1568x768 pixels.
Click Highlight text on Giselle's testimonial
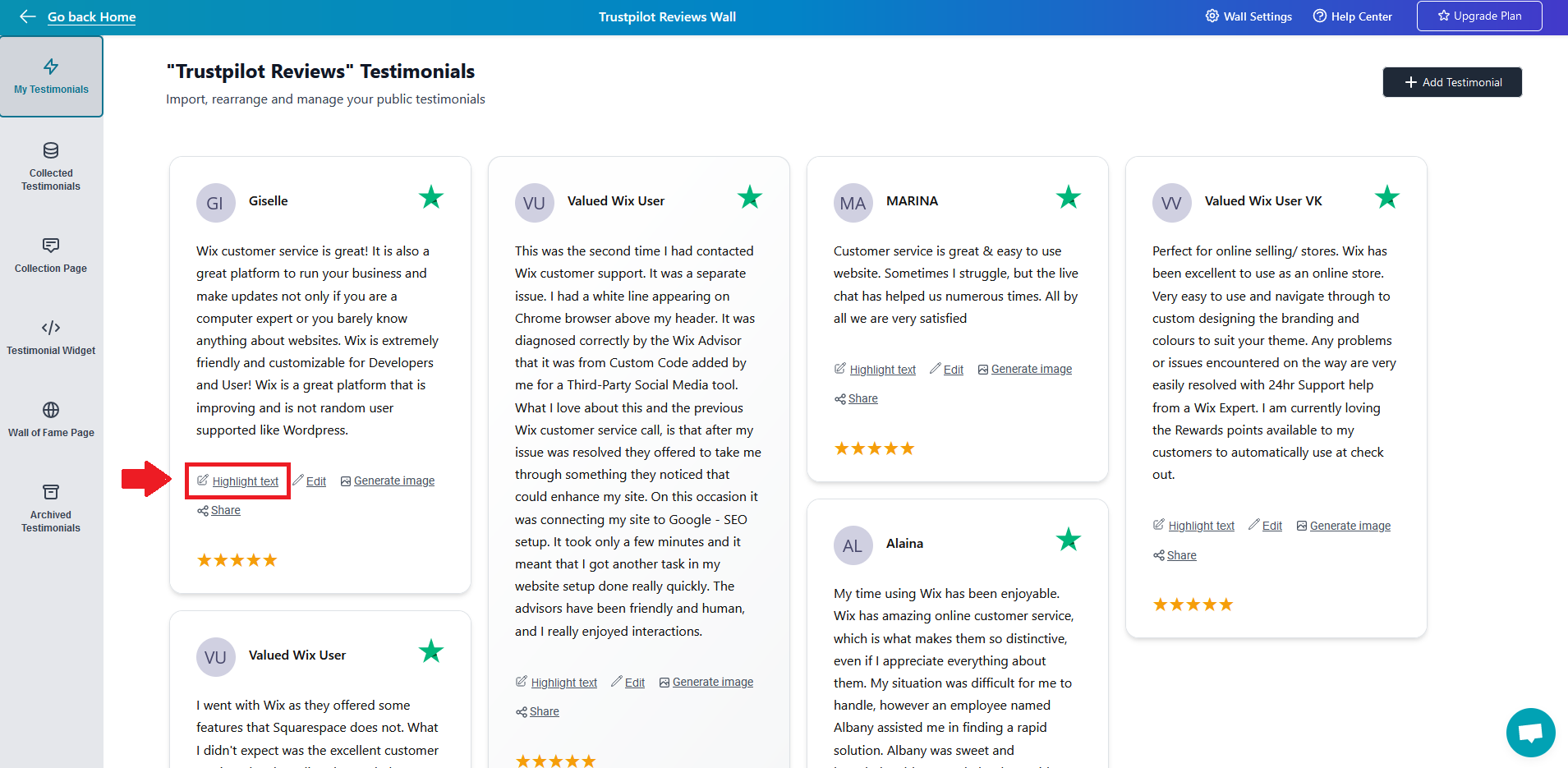[x=245, y=481]
